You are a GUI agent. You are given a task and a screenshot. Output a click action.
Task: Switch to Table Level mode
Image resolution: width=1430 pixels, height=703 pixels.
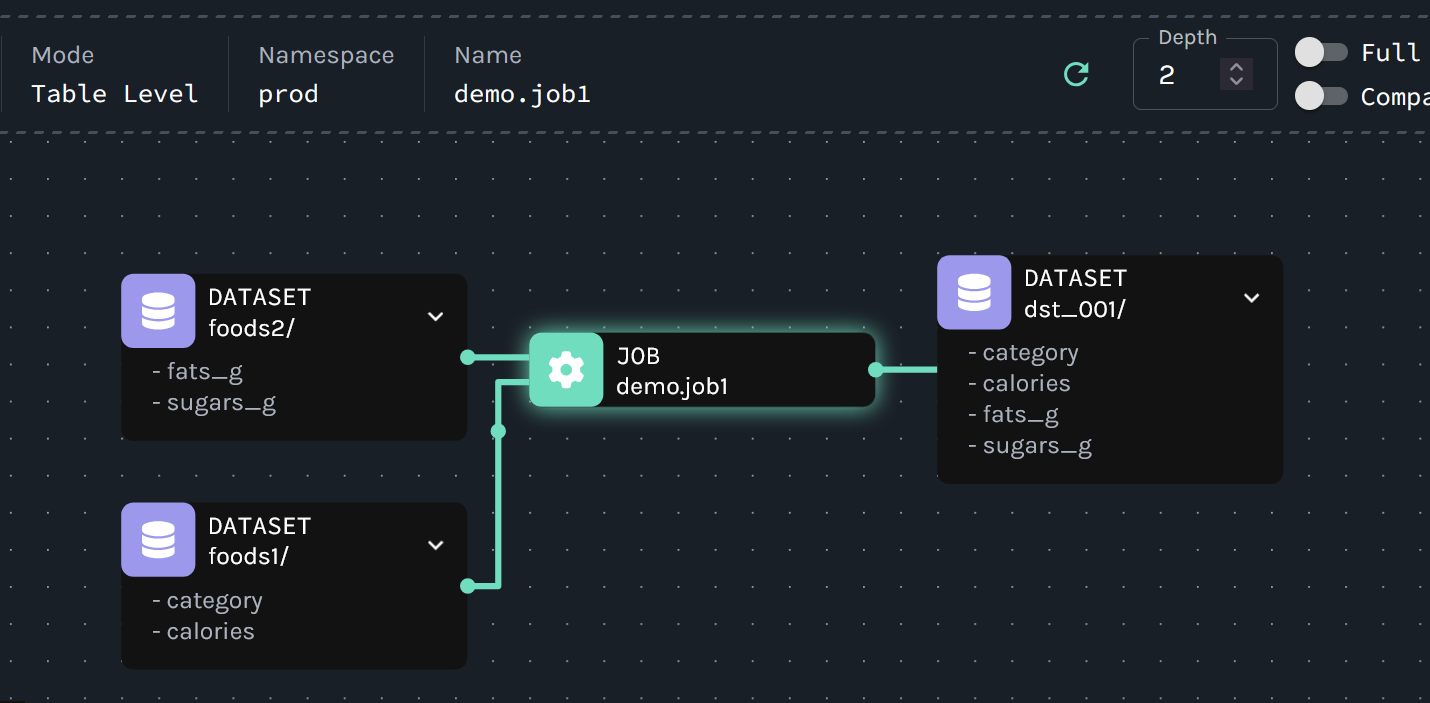click(113, 93)
